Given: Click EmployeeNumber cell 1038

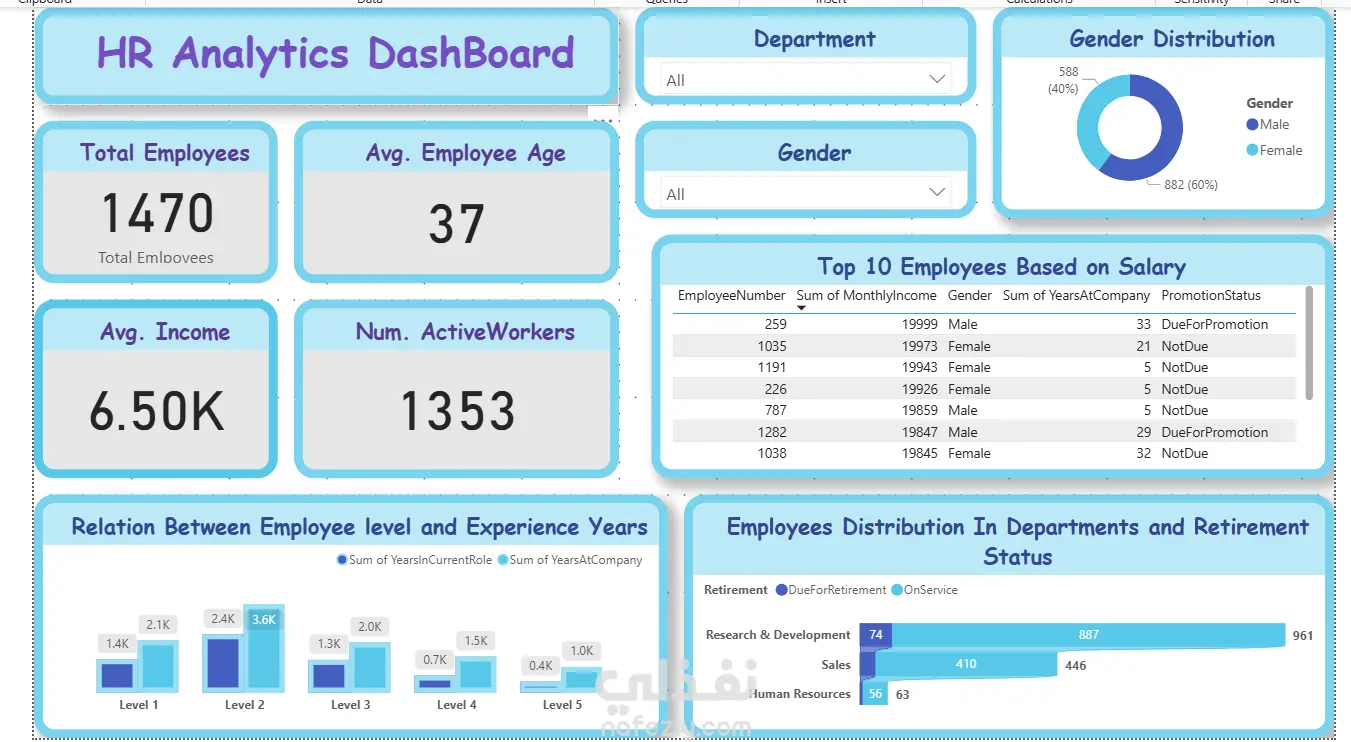Looking at the screenshot, I should [772, 454].
